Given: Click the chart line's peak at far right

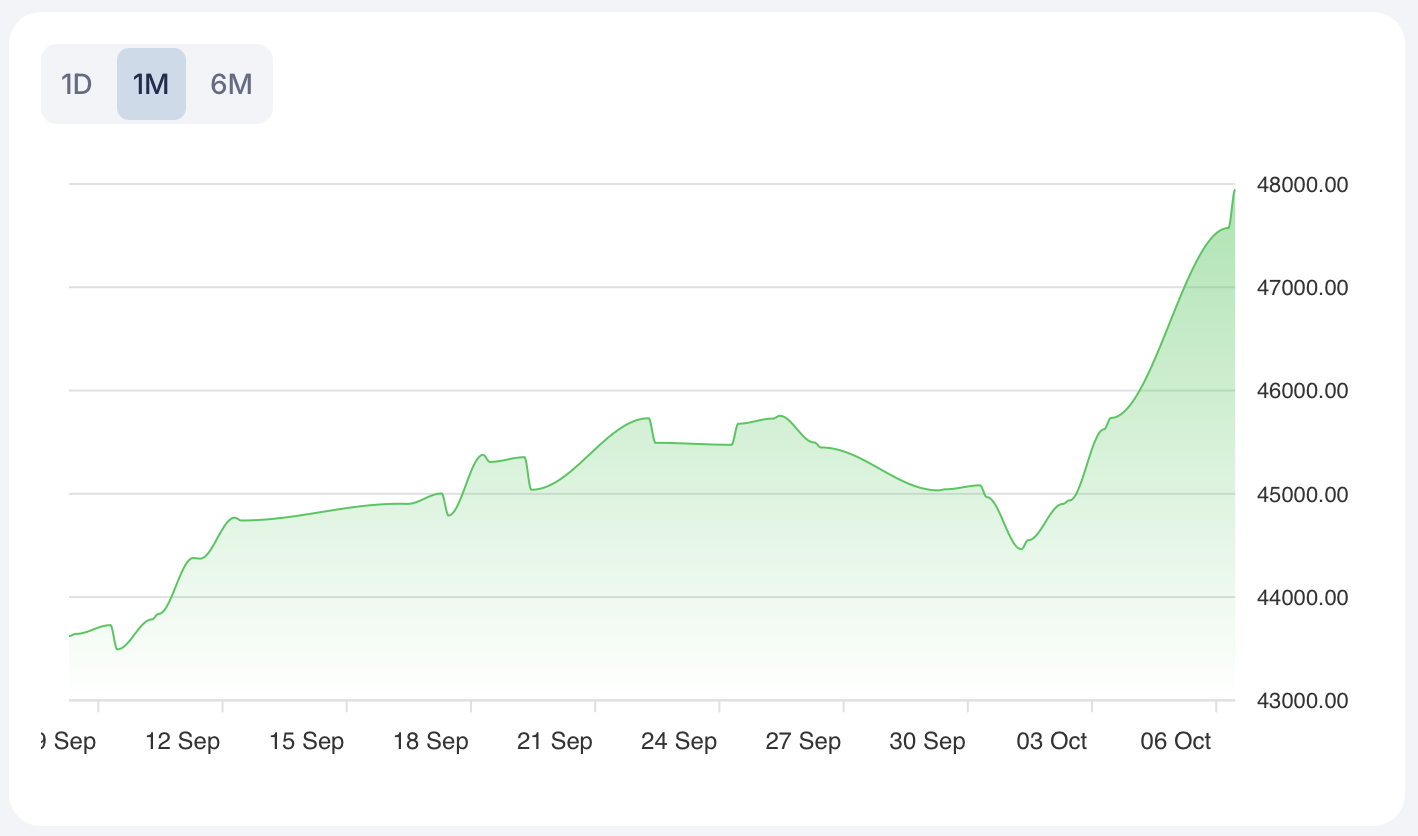Looking at the screenshot, I should click(x=1234, y=190).
